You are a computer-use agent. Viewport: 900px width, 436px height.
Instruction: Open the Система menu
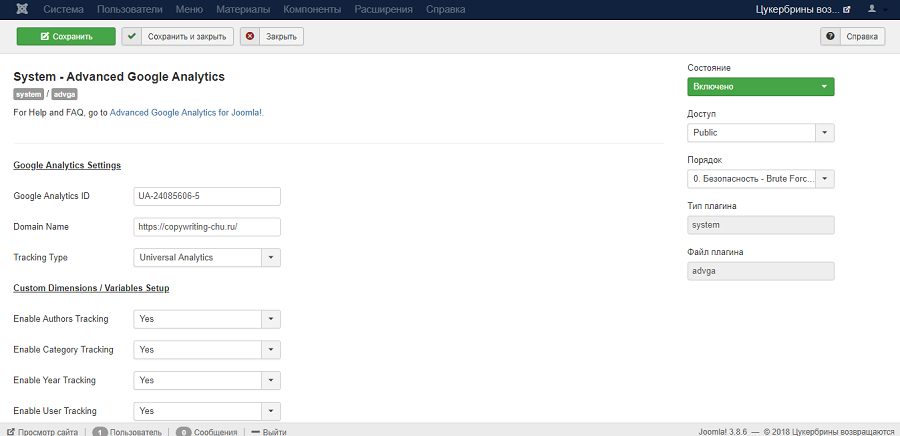tap(63, 9)
